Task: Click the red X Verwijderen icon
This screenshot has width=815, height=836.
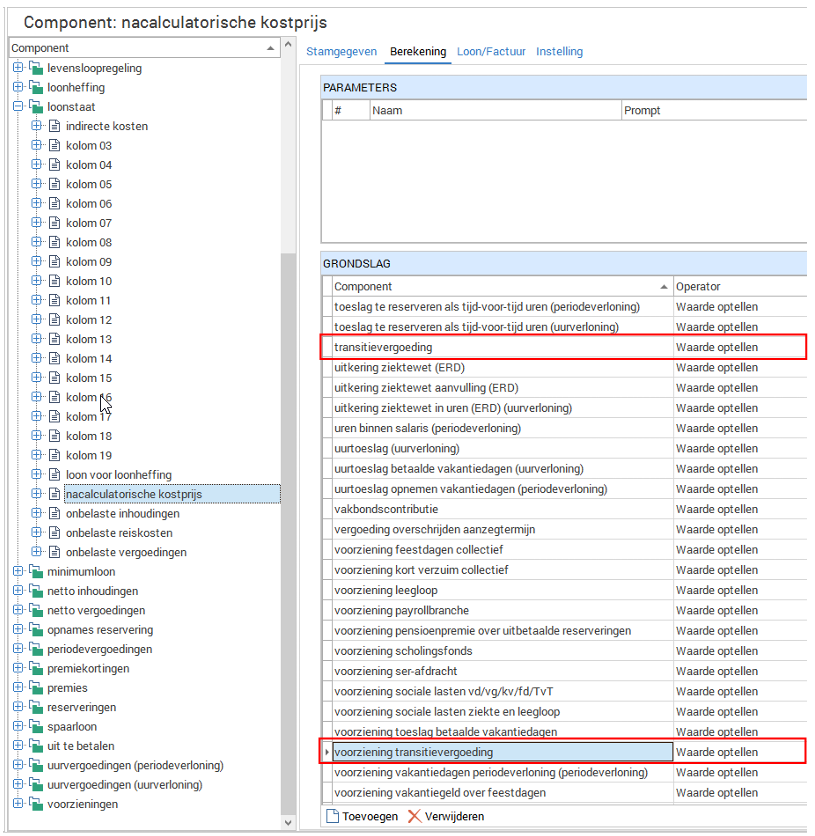Action: tap(415, 816)
